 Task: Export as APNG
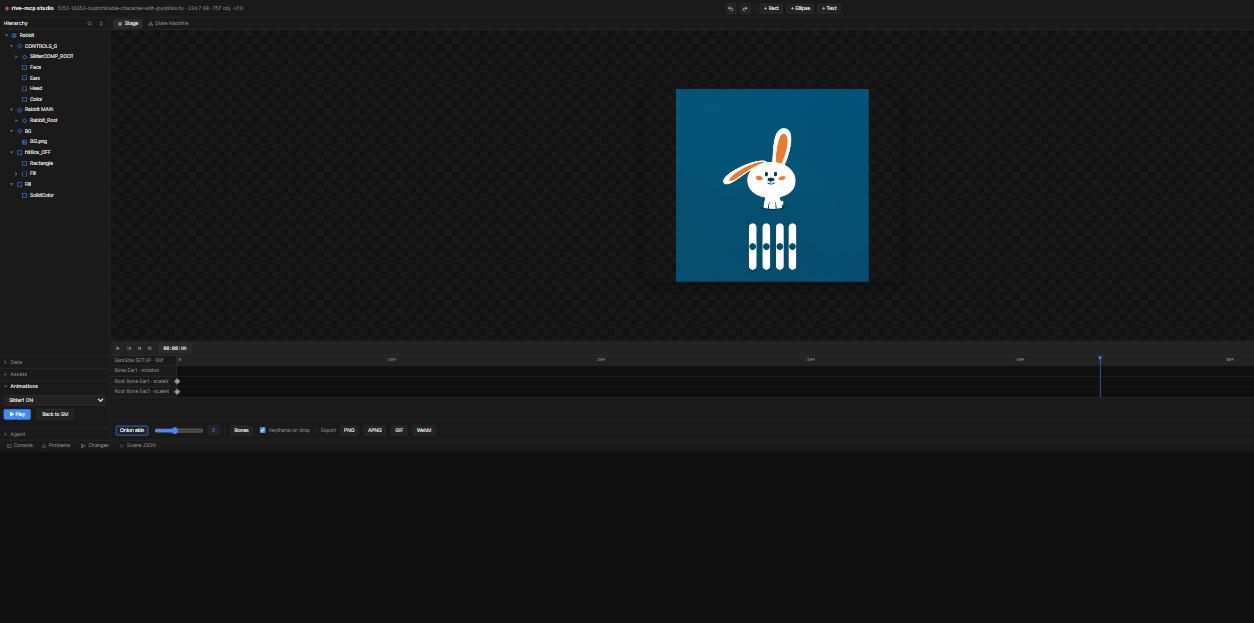375,430
